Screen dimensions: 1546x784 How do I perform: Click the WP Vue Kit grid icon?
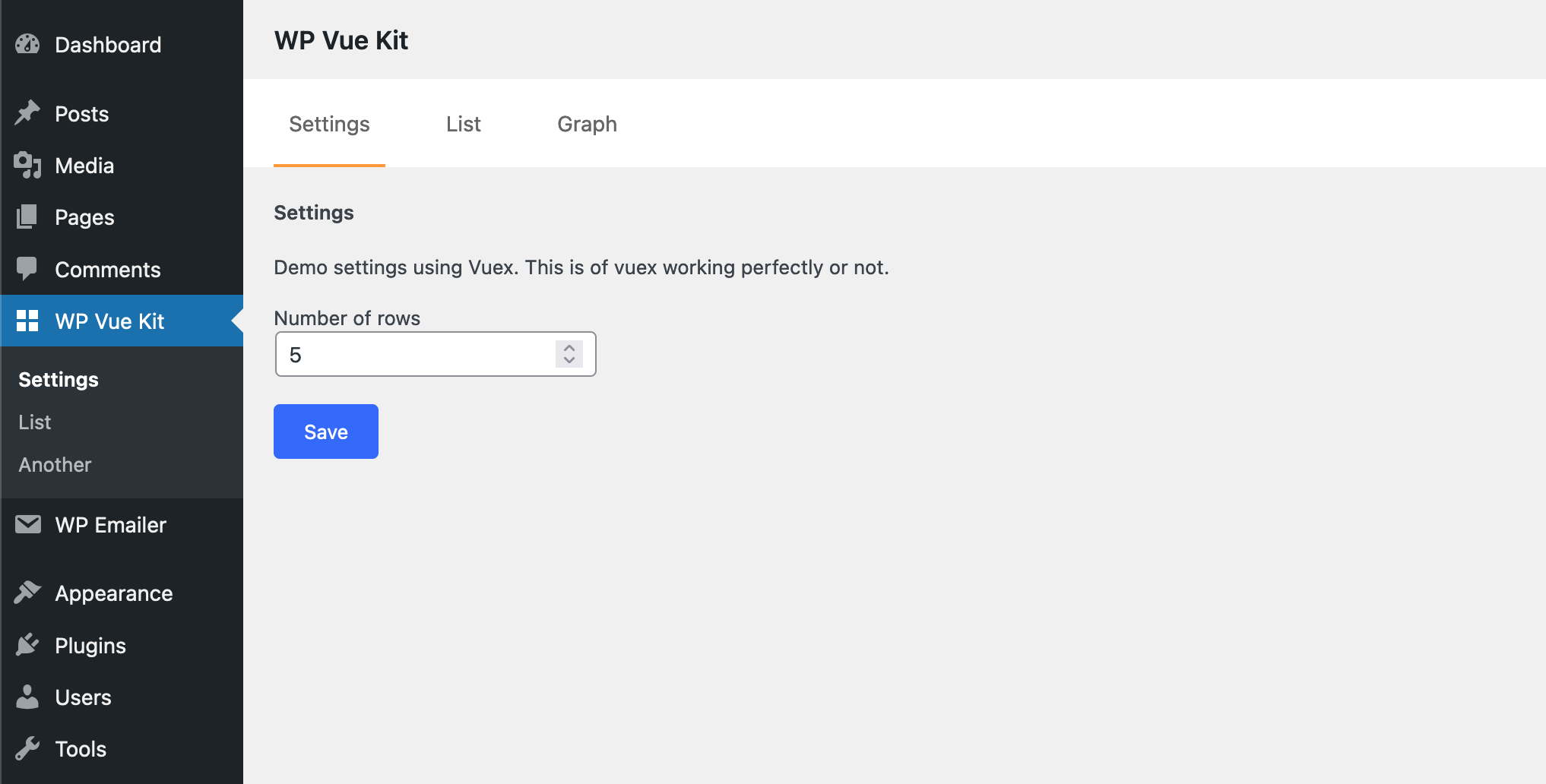point(27,321)
